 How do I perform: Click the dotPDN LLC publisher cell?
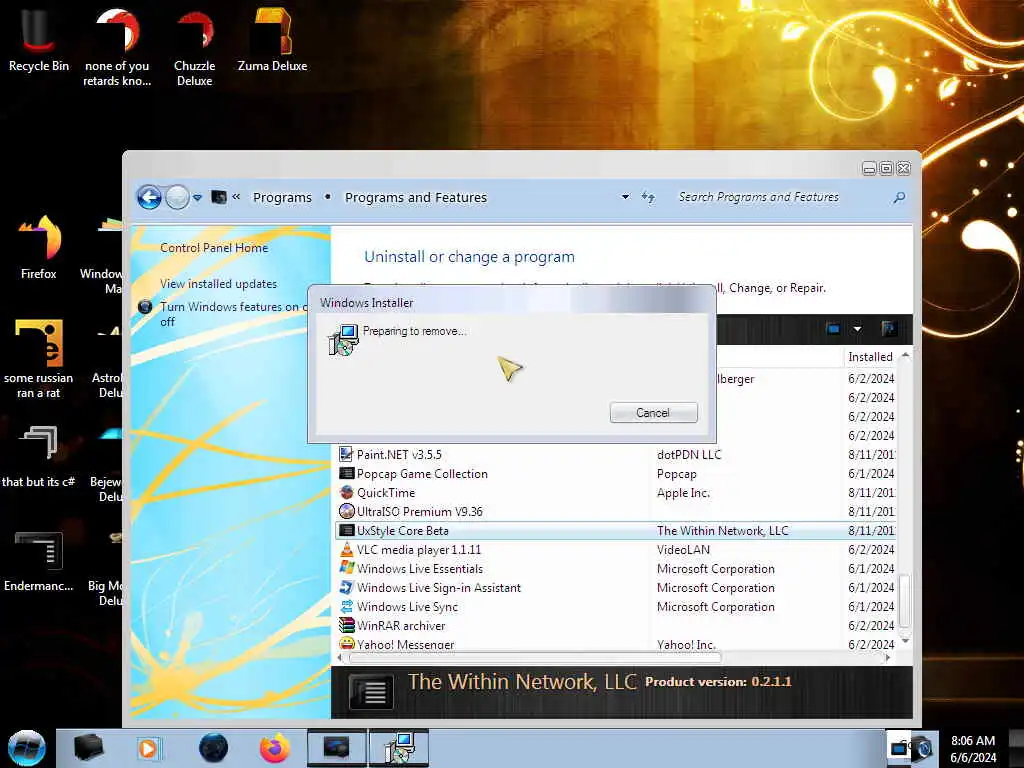tap(689, 455)
